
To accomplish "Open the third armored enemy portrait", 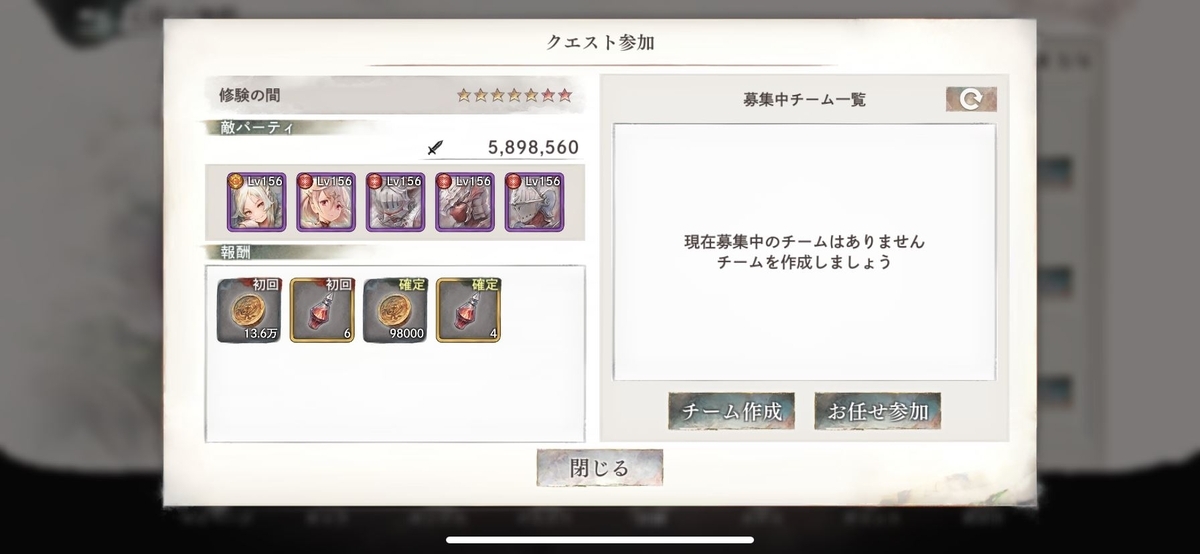I will pyautogui.click(x=395, y=202).
